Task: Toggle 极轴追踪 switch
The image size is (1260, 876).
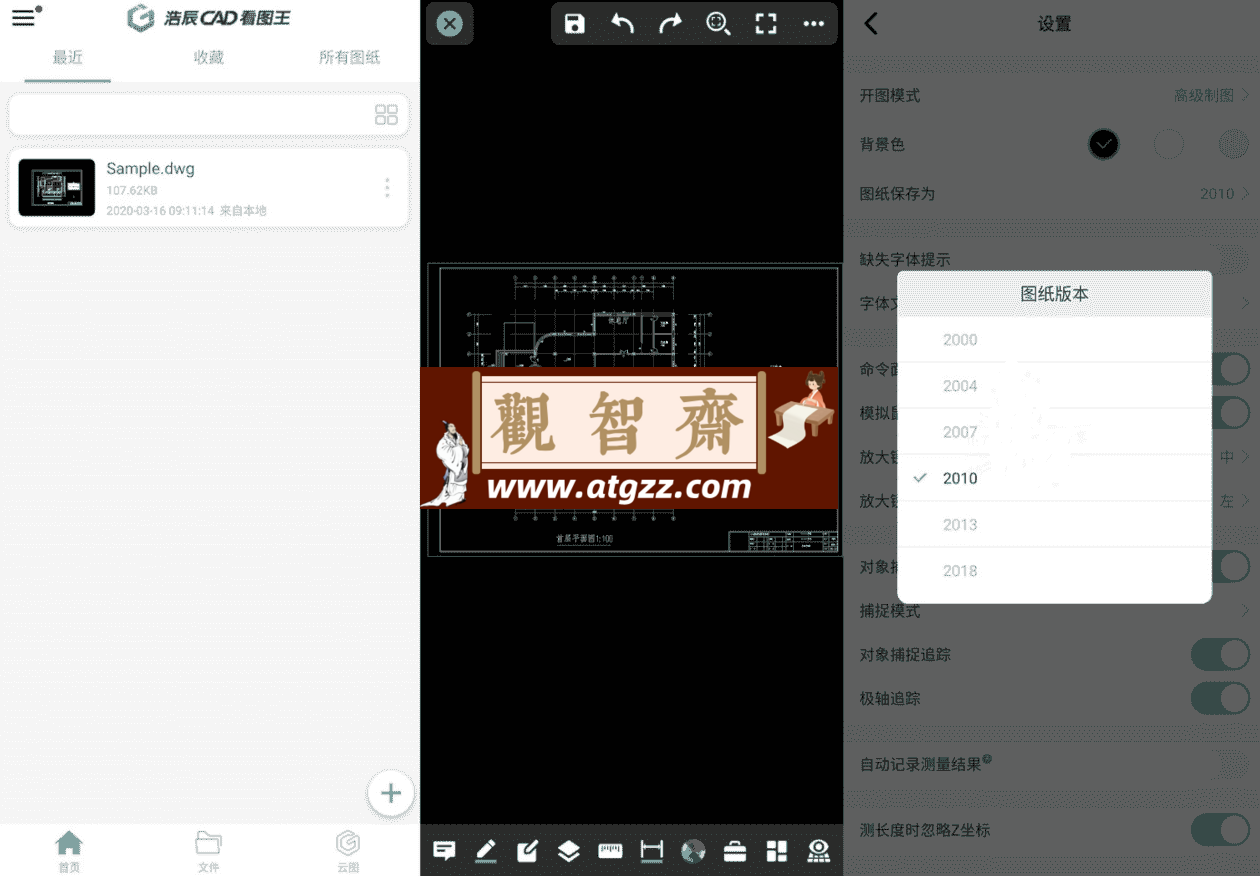Action: (1220, 698)
